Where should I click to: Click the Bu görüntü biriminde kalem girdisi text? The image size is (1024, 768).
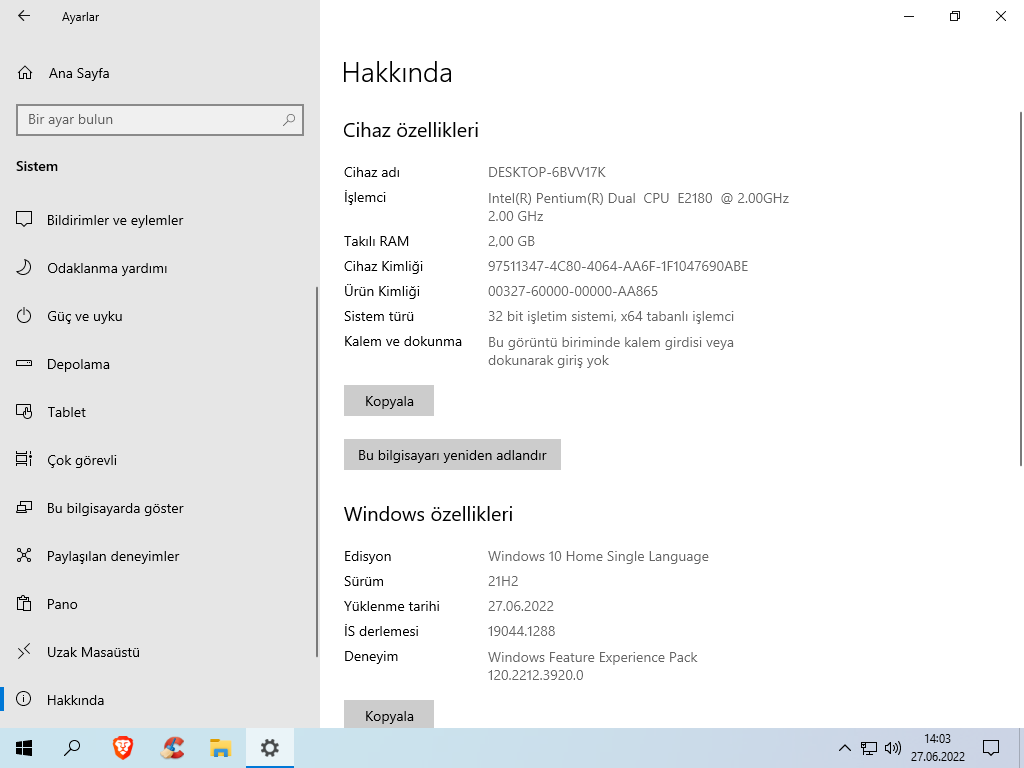[x=611, y=351]
